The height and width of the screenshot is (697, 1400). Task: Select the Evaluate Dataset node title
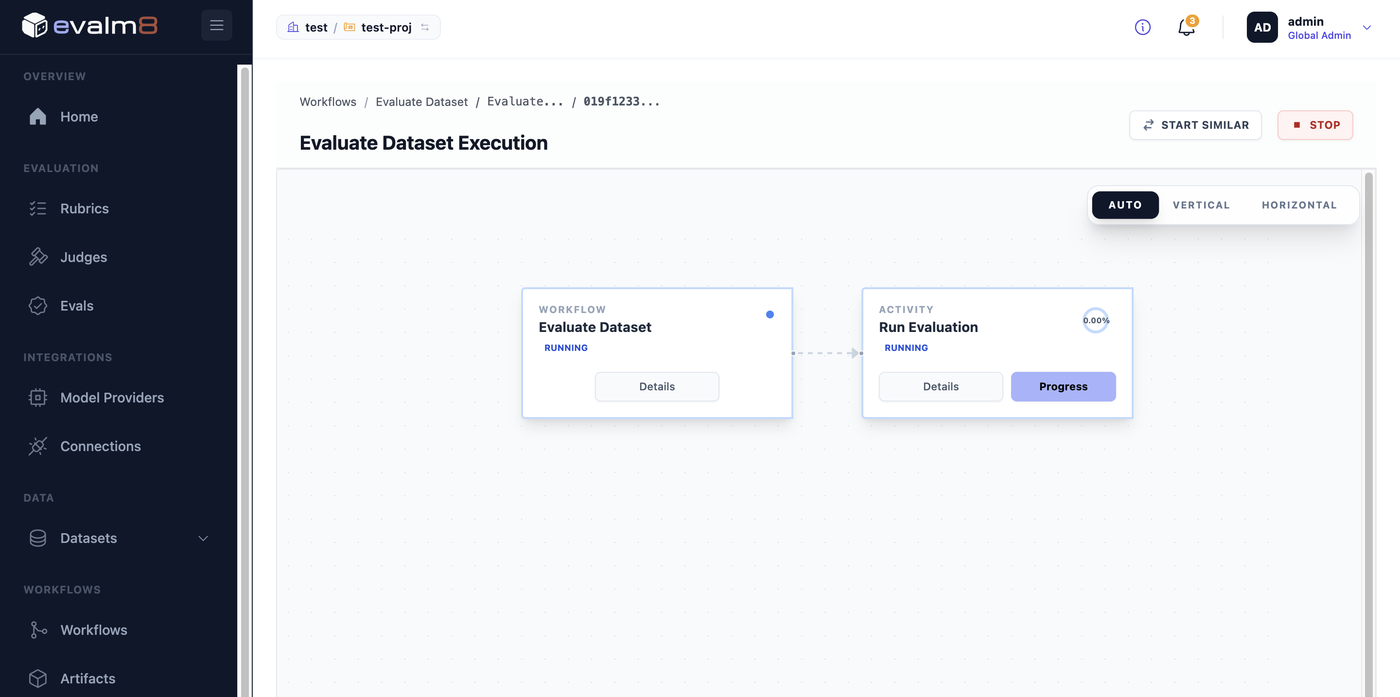pos(595,327)
